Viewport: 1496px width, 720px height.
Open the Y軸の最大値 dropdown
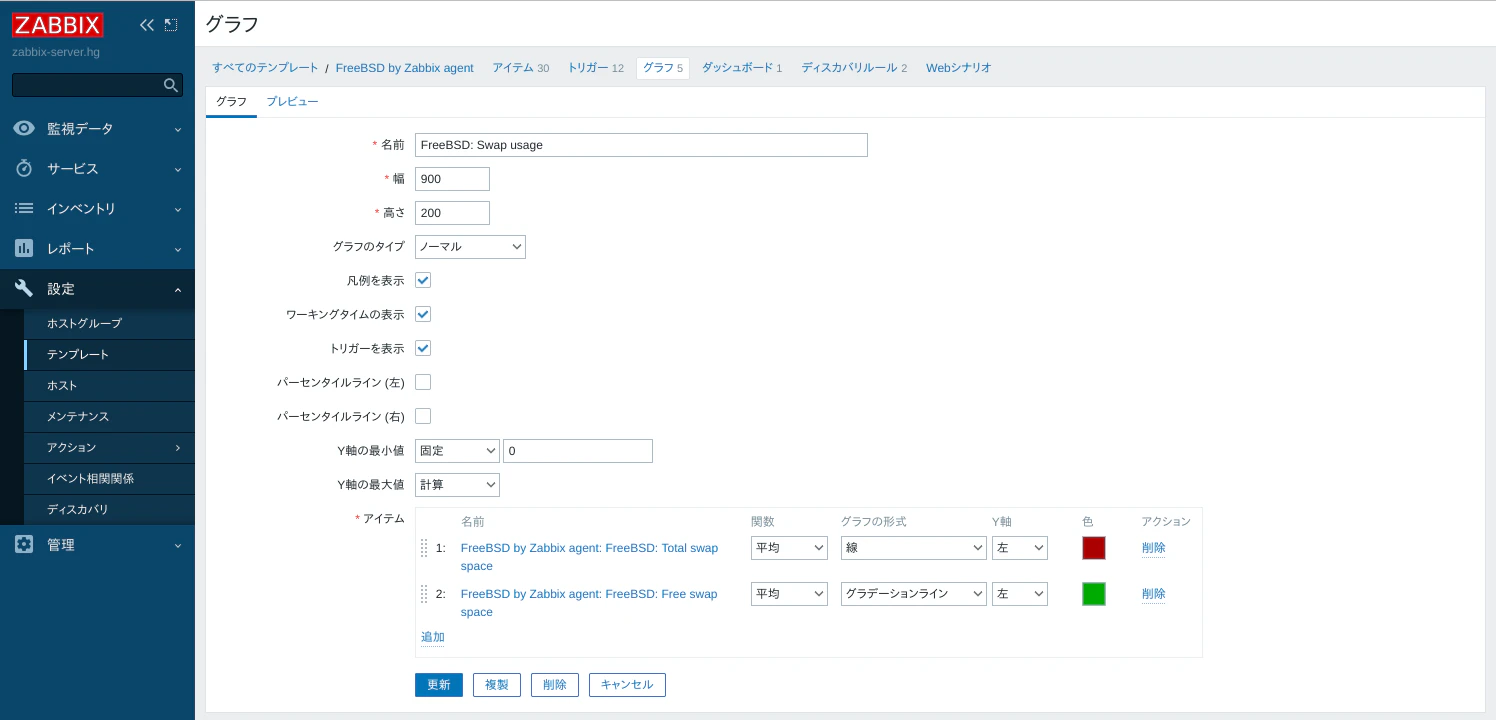pos(457,485)
